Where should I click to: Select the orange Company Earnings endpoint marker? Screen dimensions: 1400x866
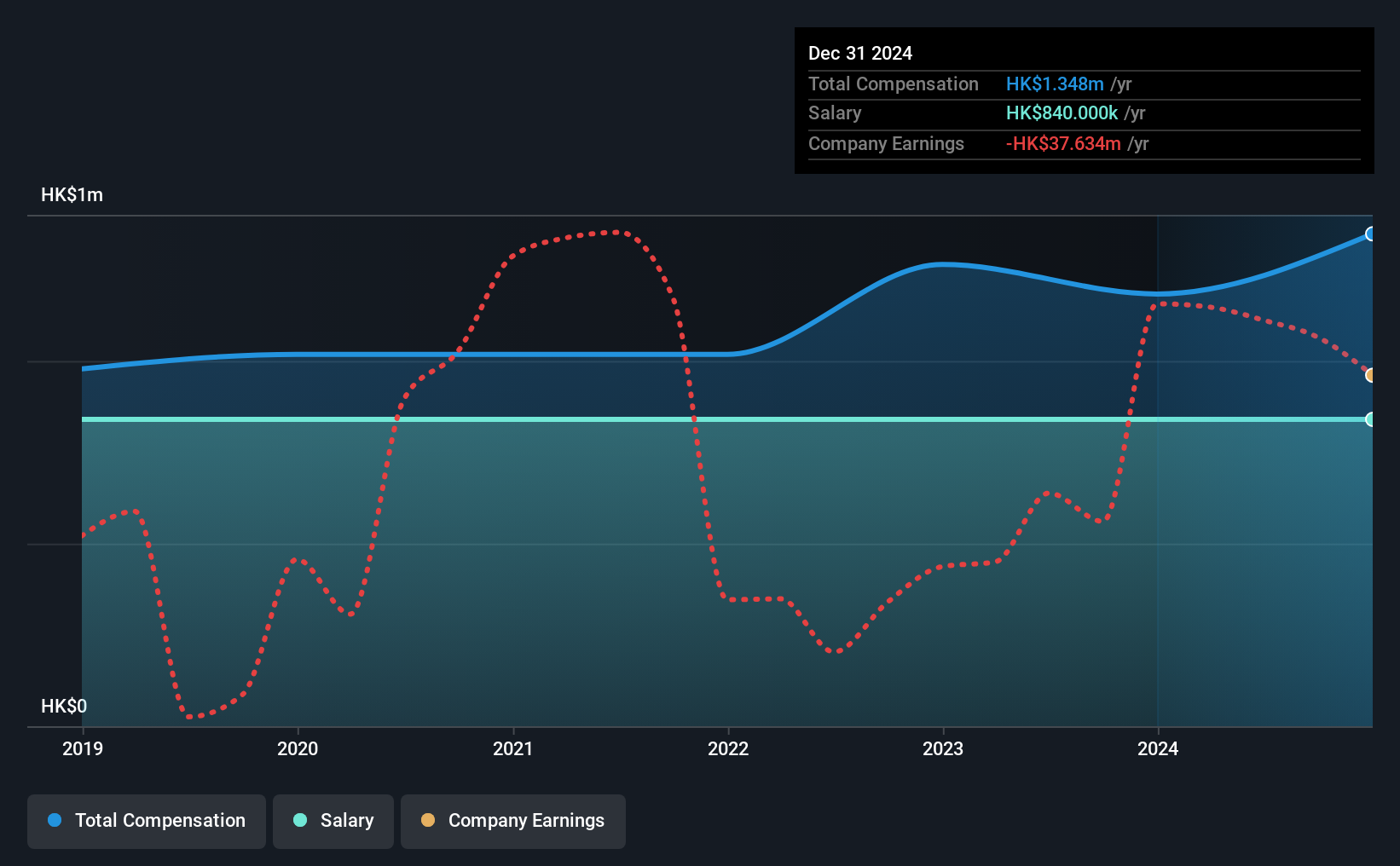[x=1371, y=375]
